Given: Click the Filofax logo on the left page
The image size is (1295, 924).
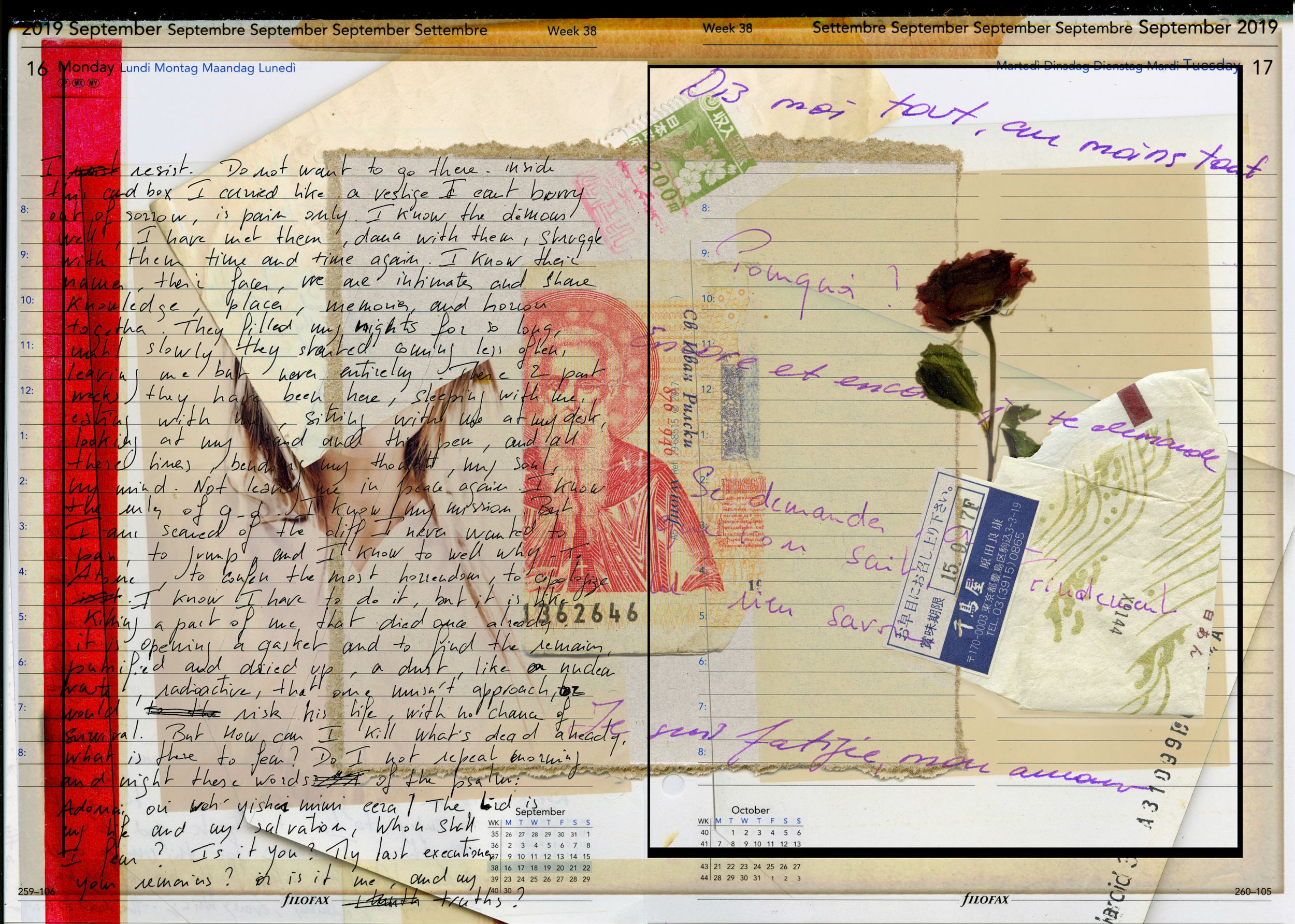Looking at the screenshot, I should point(307,900).
